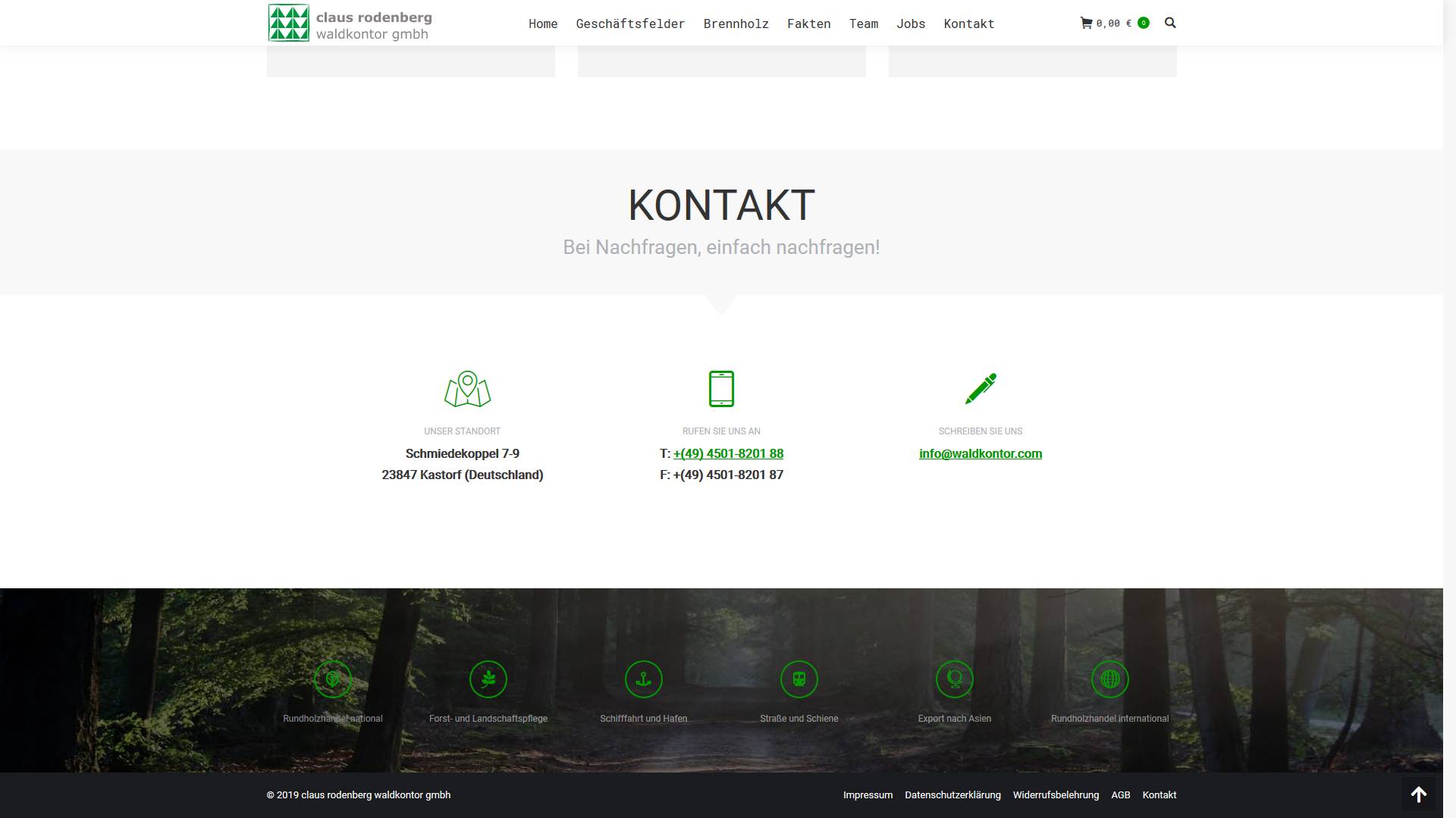The height and width of the screenshot is (818, 1456).
Task: Click the Rundholzhandel international label
Action: pyautogui.click(x=1110, y=719)
